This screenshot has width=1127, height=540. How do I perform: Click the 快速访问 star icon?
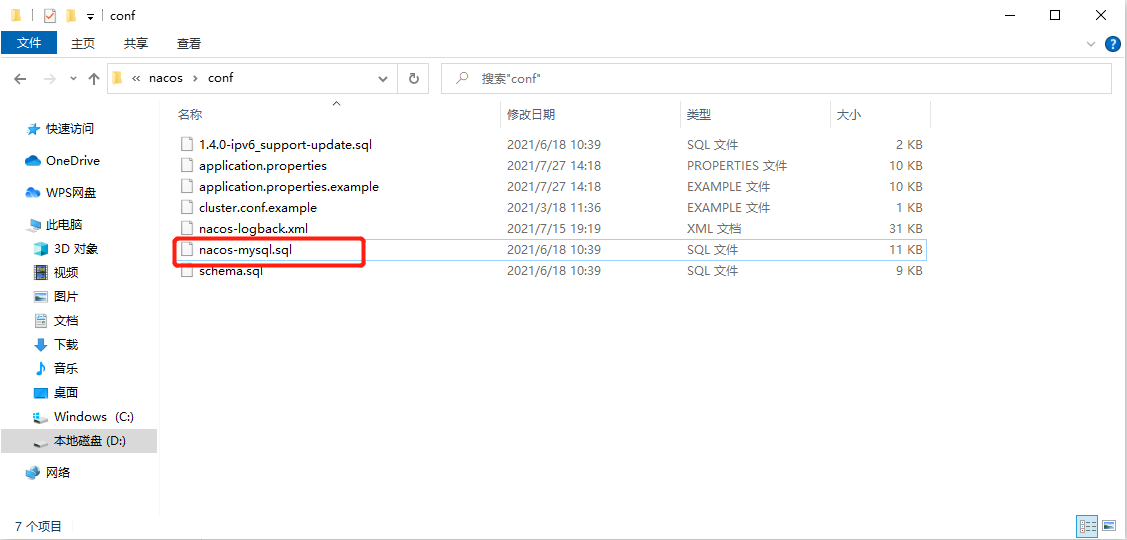pyautogui.click(x=32, y=129)
